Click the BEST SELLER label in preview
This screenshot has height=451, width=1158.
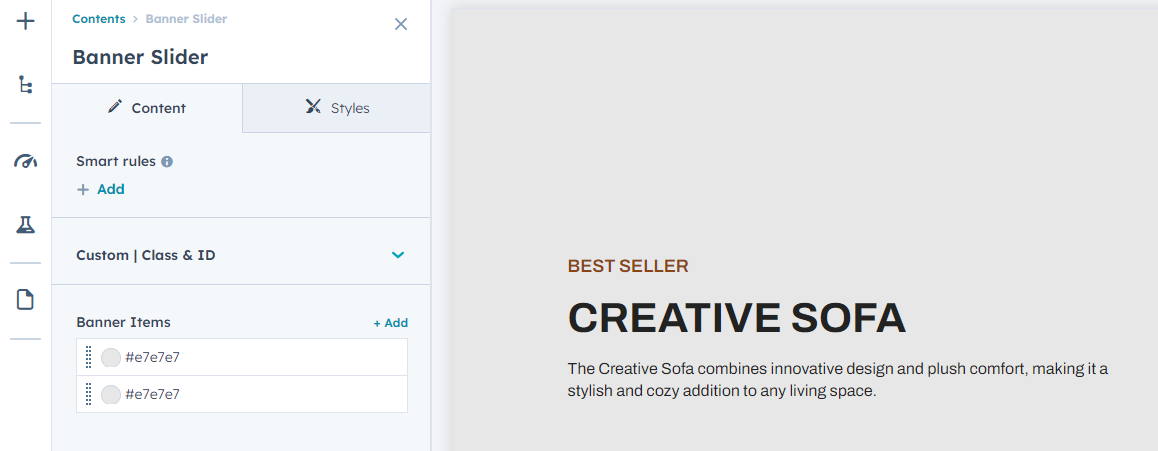(628, 266)
